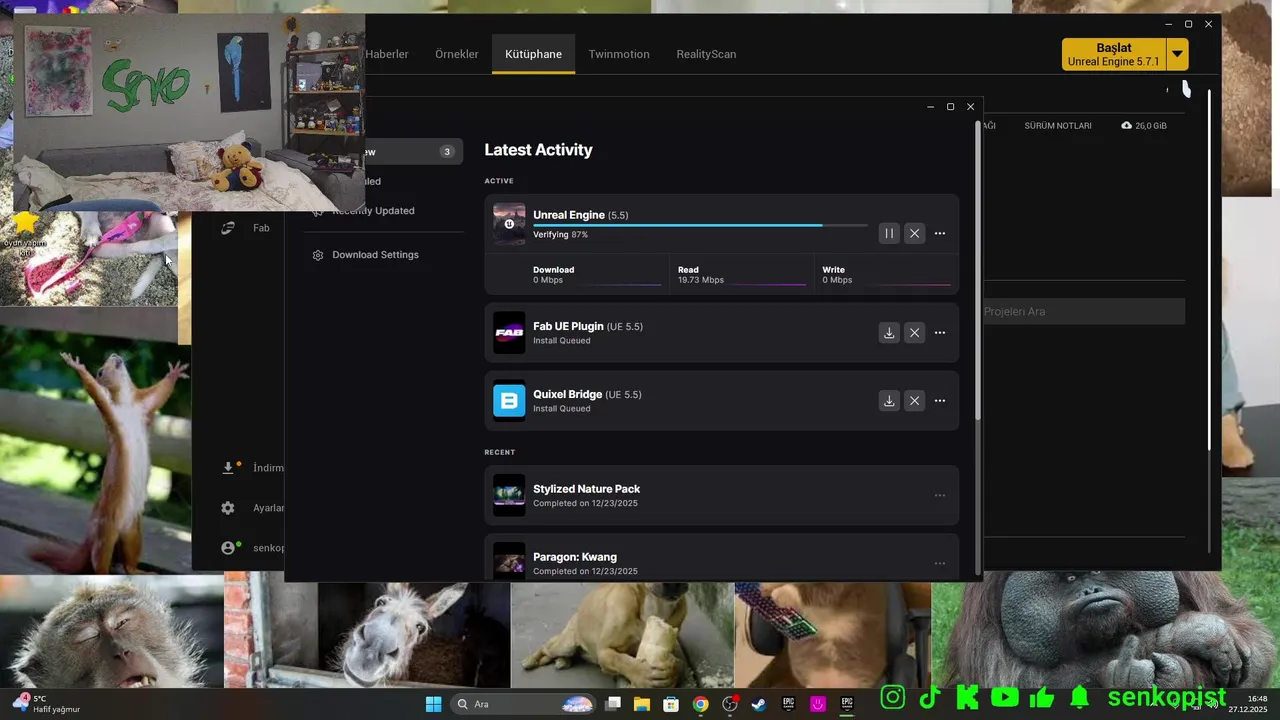Click the Paragon: Kwang thumbnail
This screenshot has height=720, width=1280.
click(x=509, y=561)
